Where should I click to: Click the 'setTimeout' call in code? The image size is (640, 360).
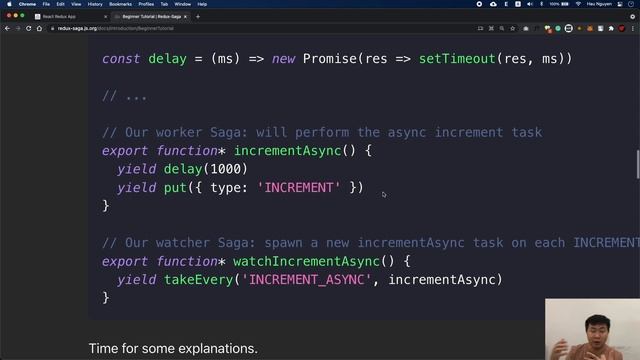(457, 59)
